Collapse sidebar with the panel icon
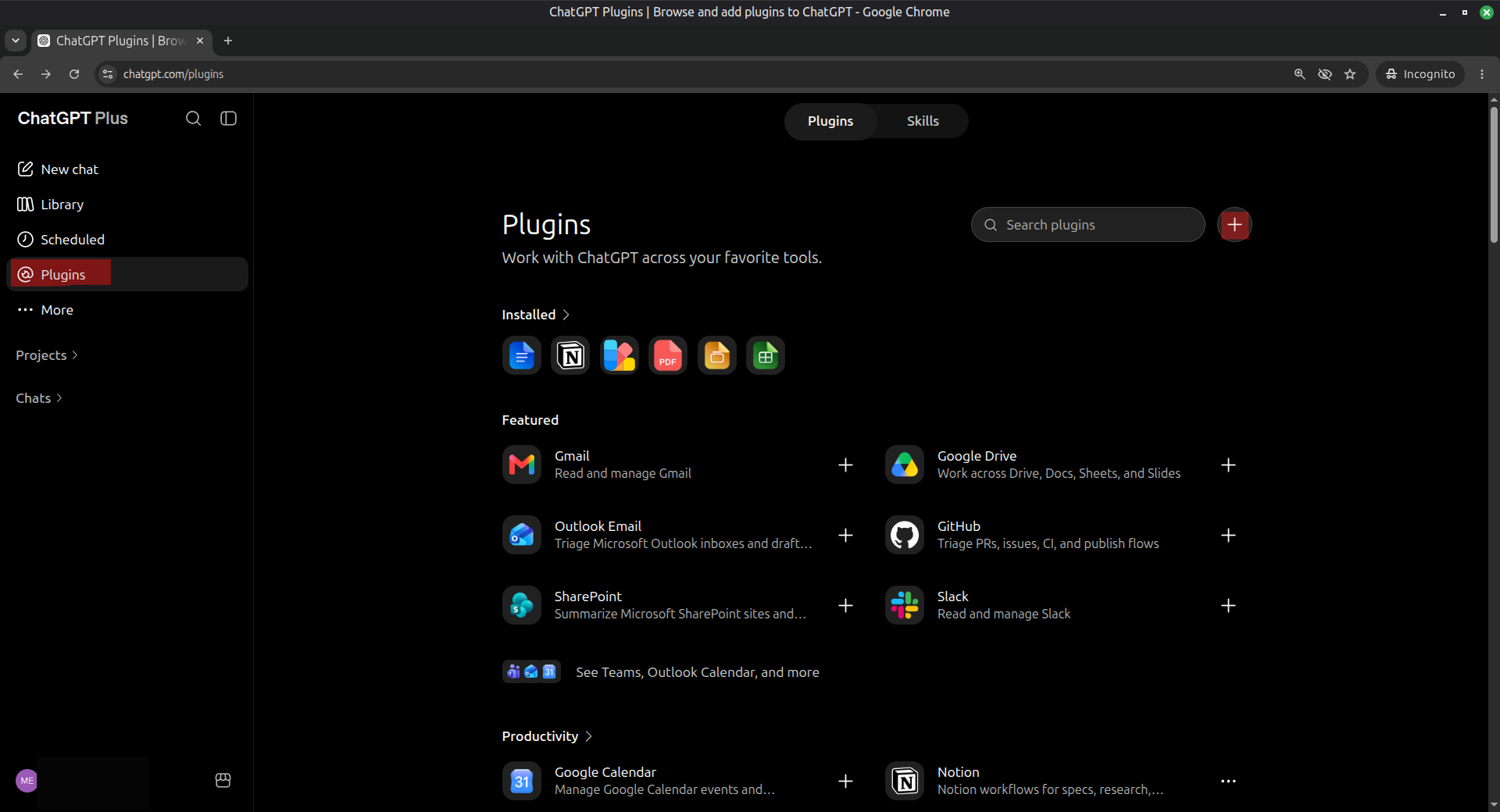The width and height of the screenshot is (1500, 812). pos(228,119)
